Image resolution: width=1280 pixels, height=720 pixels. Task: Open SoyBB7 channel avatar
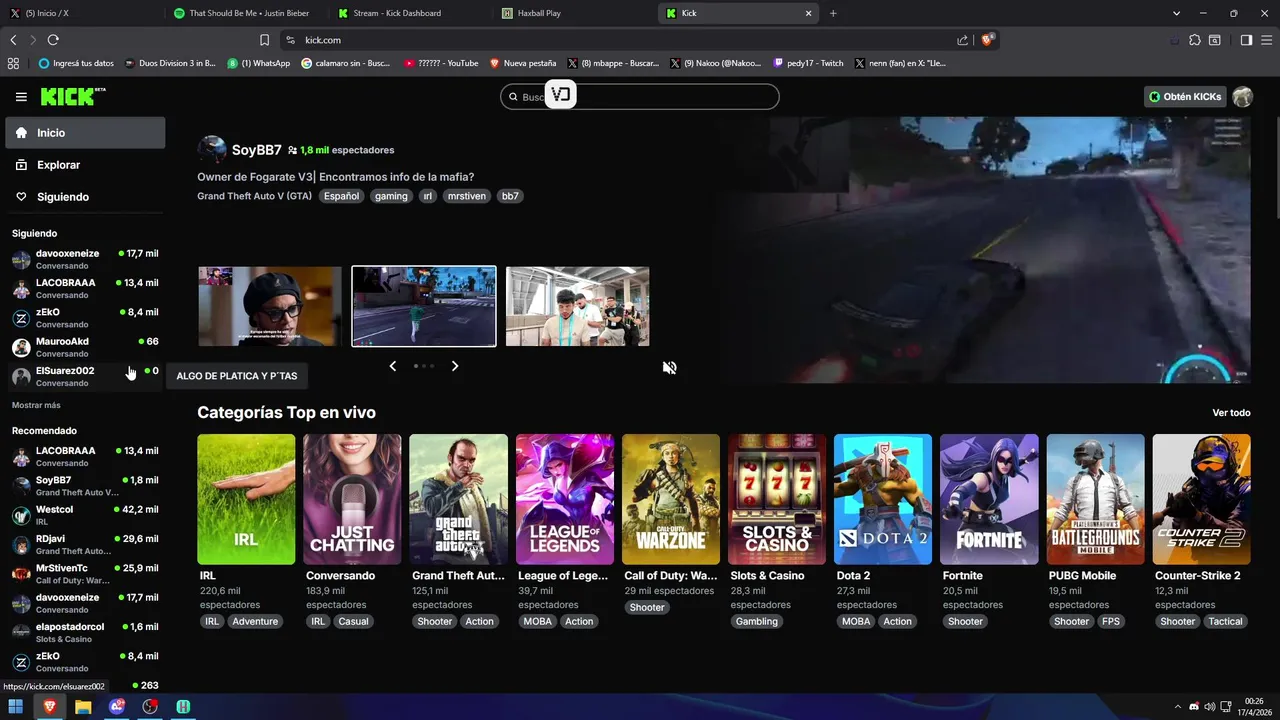[212, 150]
